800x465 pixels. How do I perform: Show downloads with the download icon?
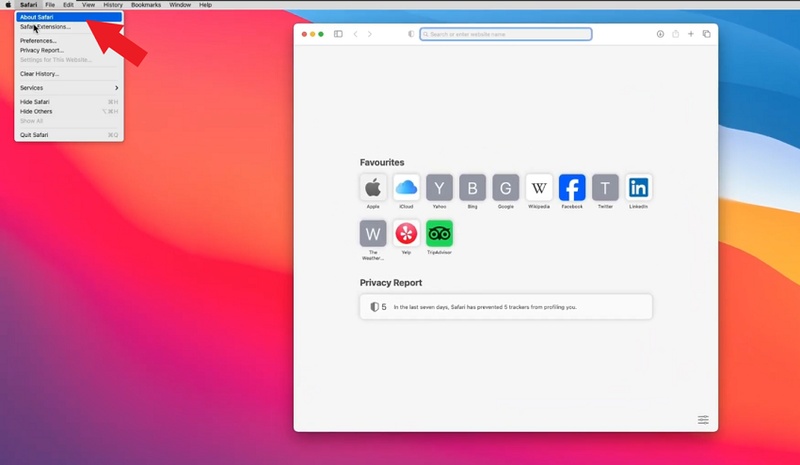point(660,34)
